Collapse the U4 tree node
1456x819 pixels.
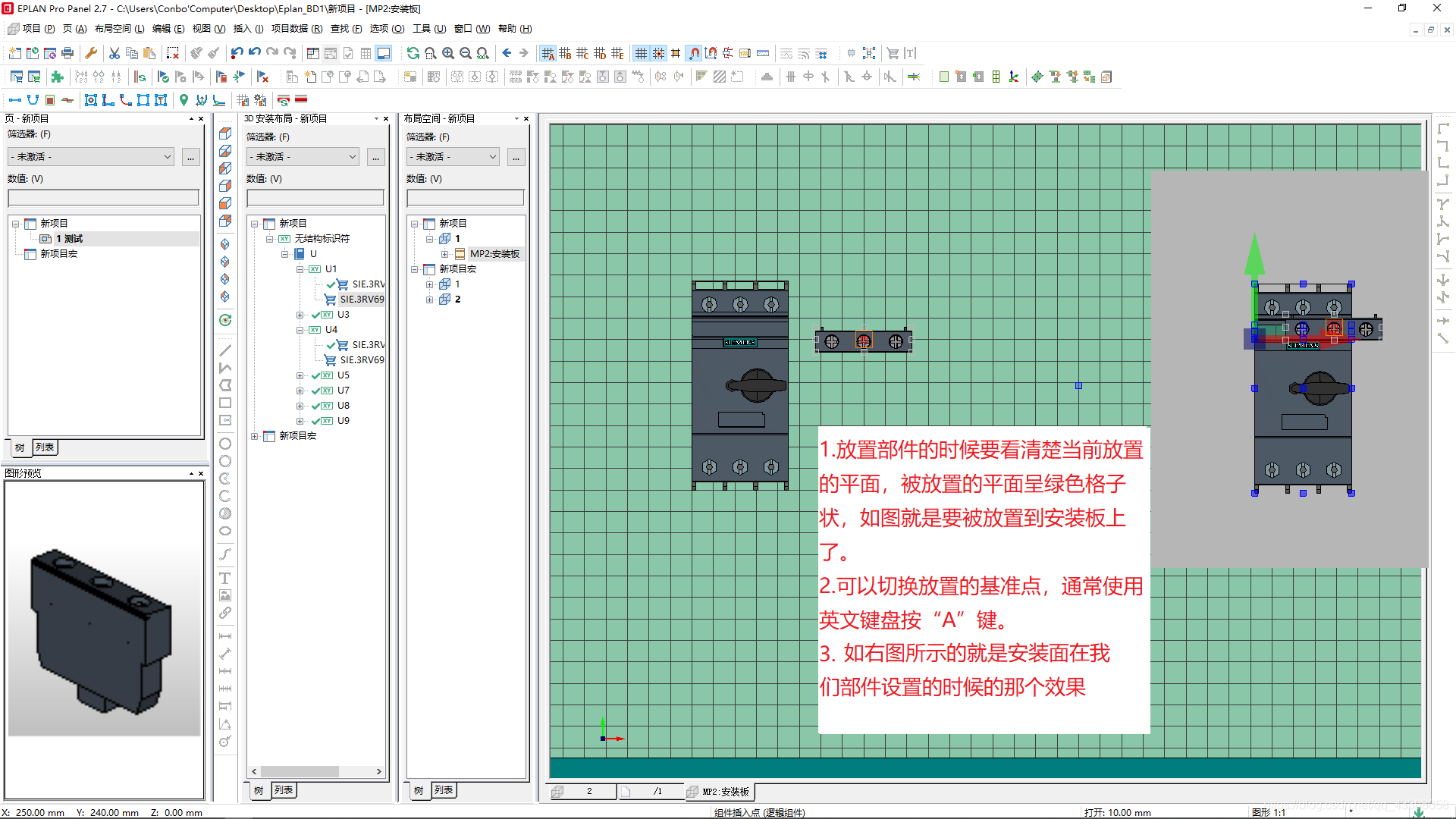tap(300, 330)
